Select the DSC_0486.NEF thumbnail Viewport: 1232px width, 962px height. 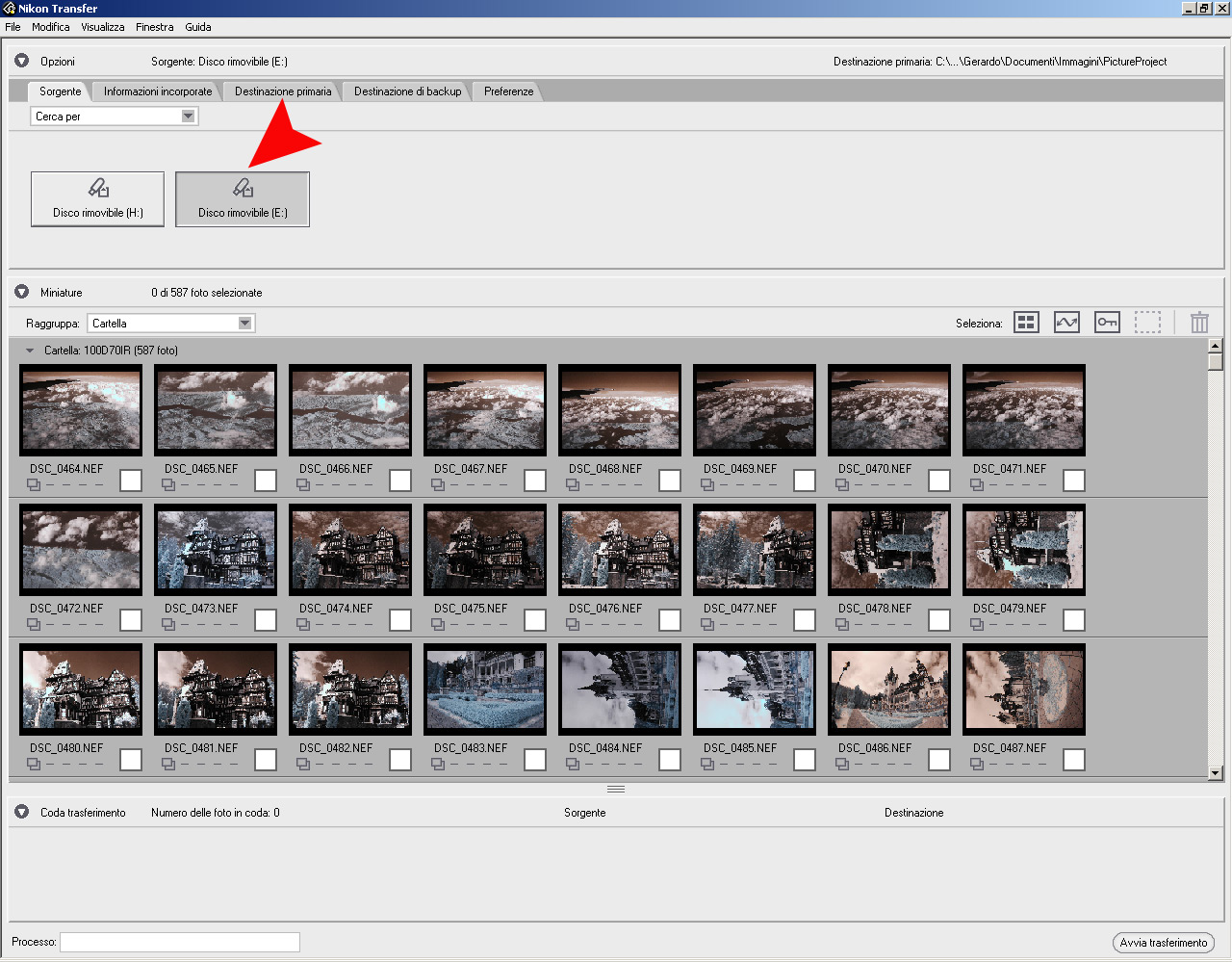pyautogui.click(x=889, y=689)
